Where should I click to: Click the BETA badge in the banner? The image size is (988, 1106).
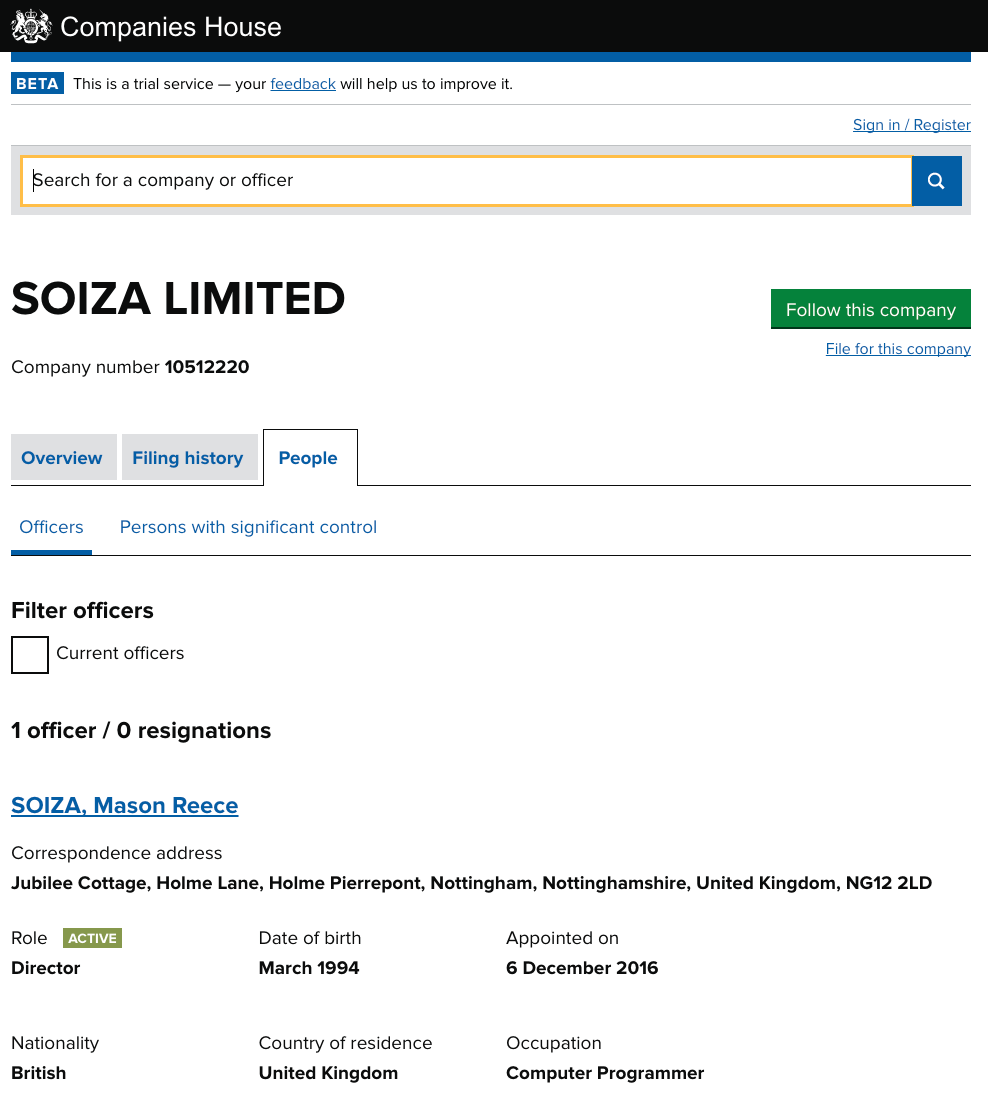click(38, 84)
